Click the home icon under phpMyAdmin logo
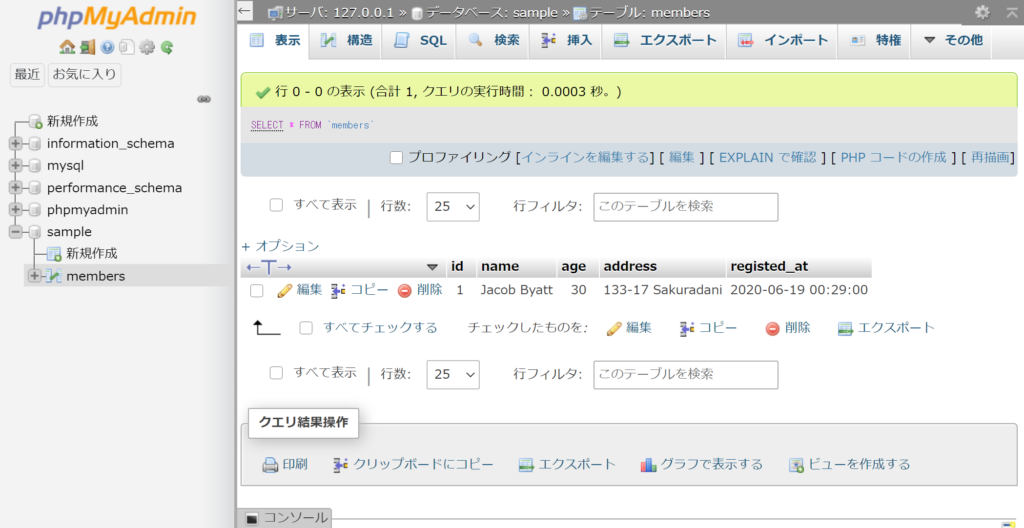Viewport: 1024px width, 528px height. (66, 47)
